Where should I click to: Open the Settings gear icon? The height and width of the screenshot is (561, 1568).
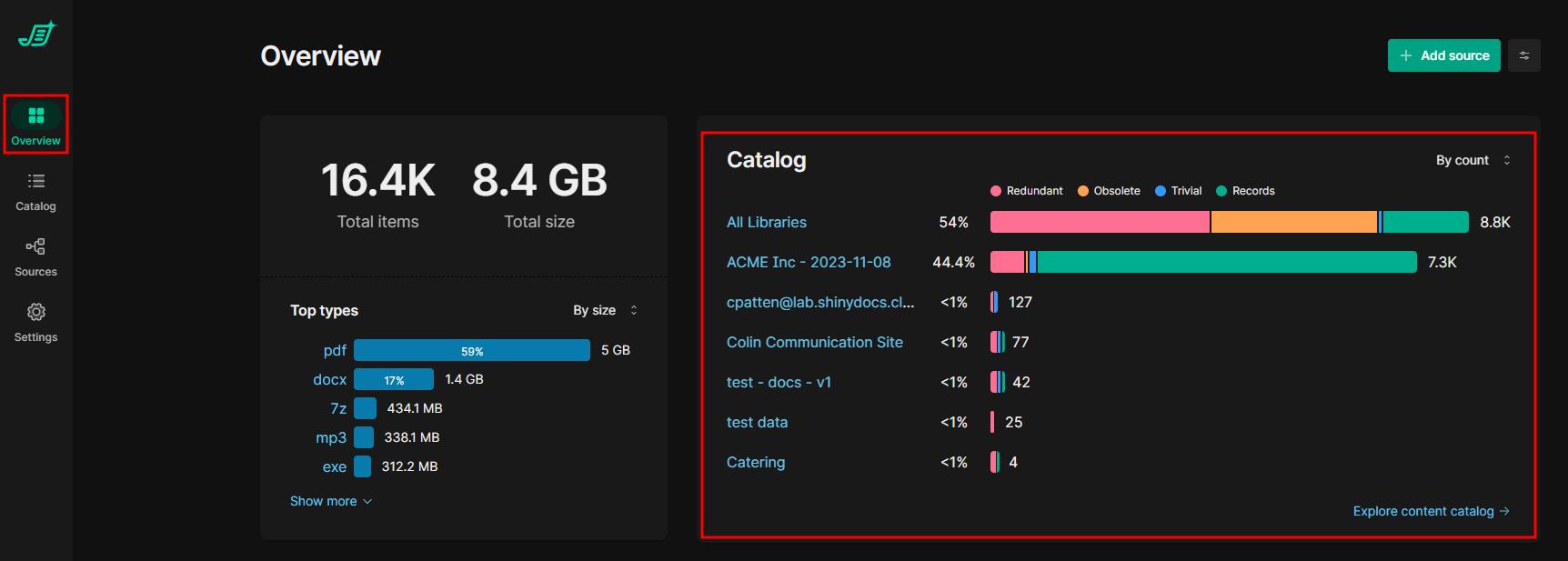[x=36, y=313]
